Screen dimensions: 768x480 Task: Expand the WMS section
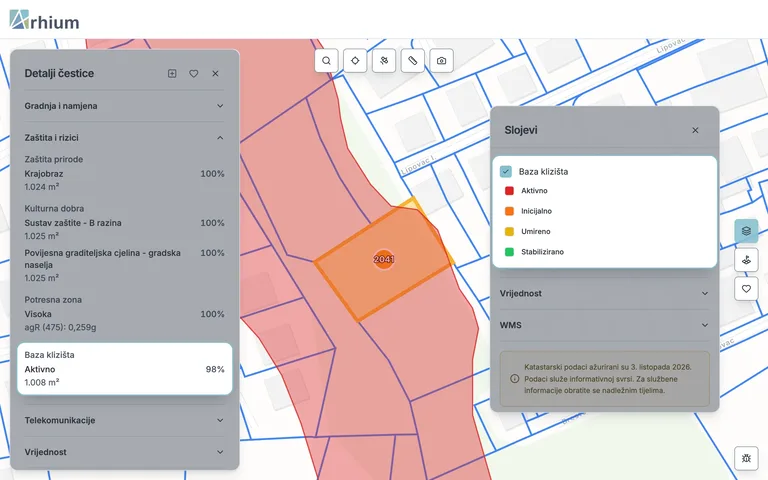tap(604, 325)
